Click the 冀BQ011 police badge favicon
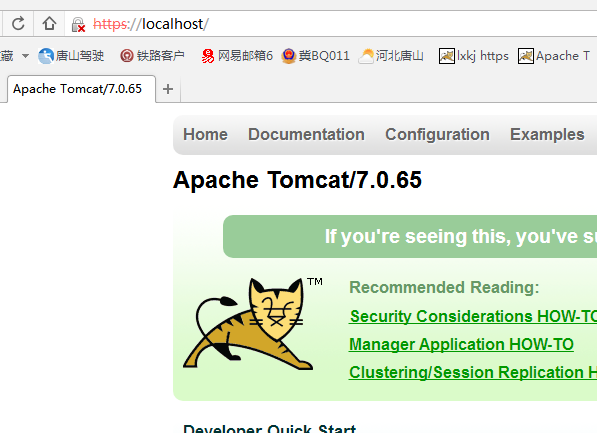The width and height of the screenshot is (597, 433). (x=289, y=56)
